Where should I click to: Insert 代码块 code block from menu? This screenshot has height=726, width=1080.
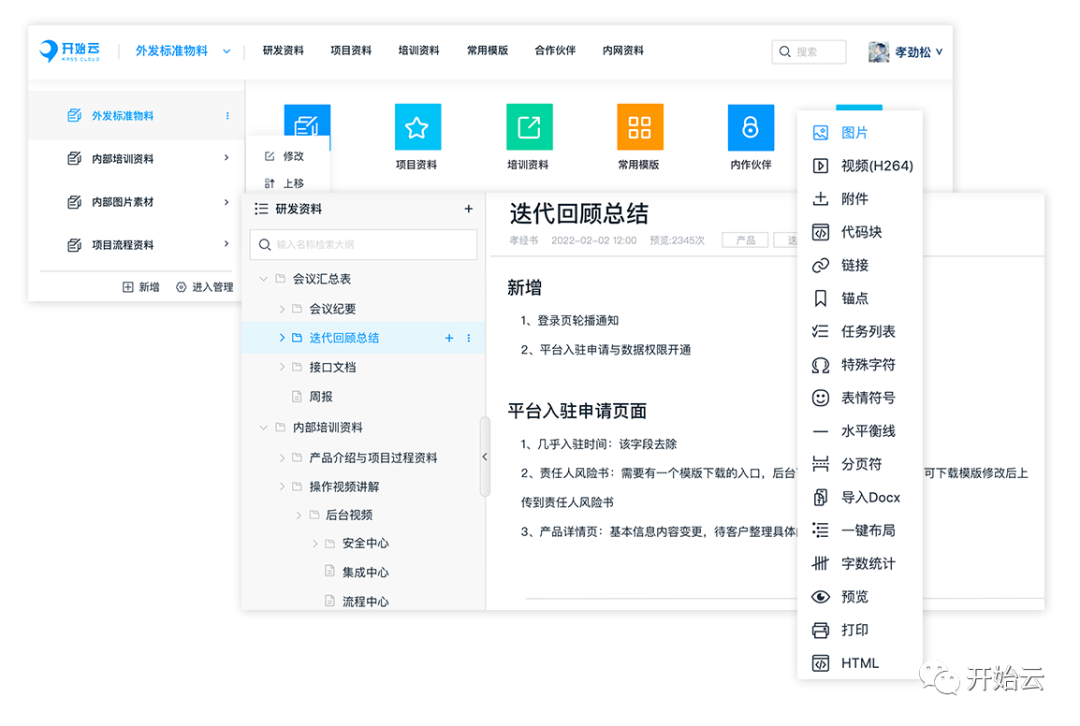[860, 232]
